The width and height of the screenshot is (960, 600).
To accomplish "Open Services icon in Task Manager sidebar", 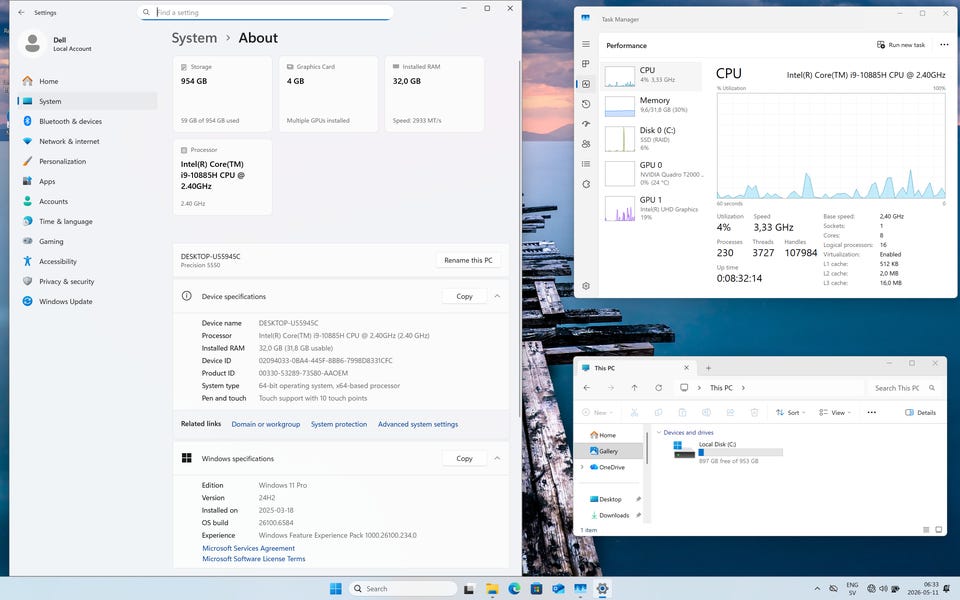I will point(586,184).
